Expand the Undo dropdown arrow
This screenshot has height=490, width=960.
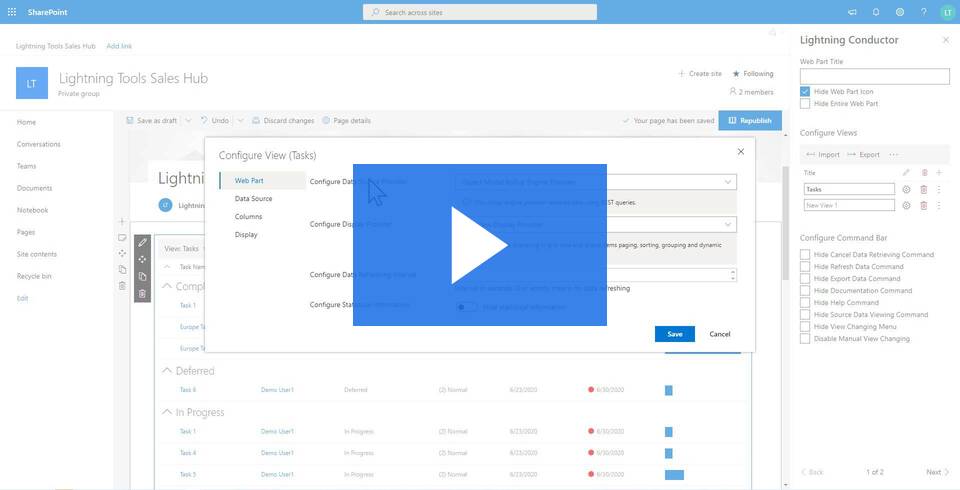click(240, 121)
